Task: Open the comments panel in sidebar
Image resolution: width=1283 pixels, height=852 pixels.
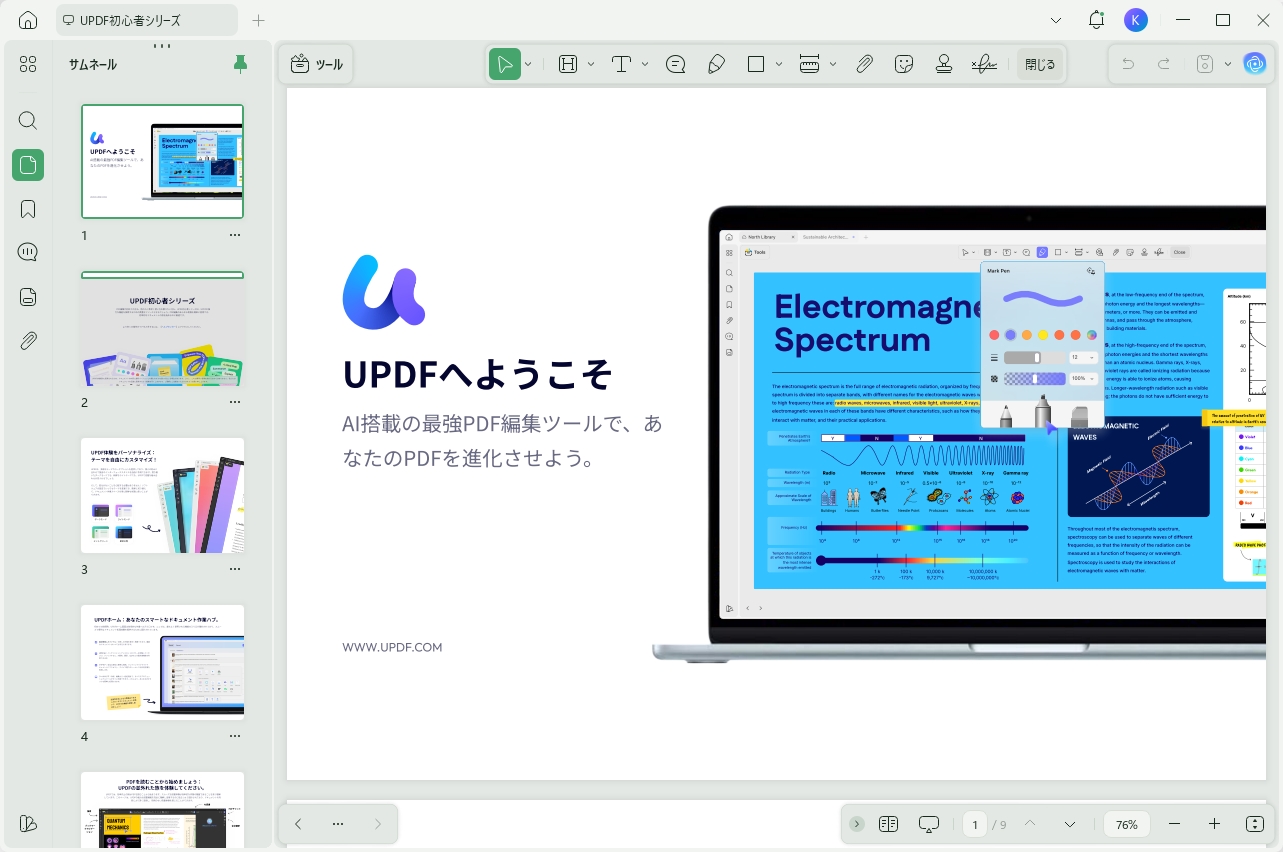Action: point(28,252)
